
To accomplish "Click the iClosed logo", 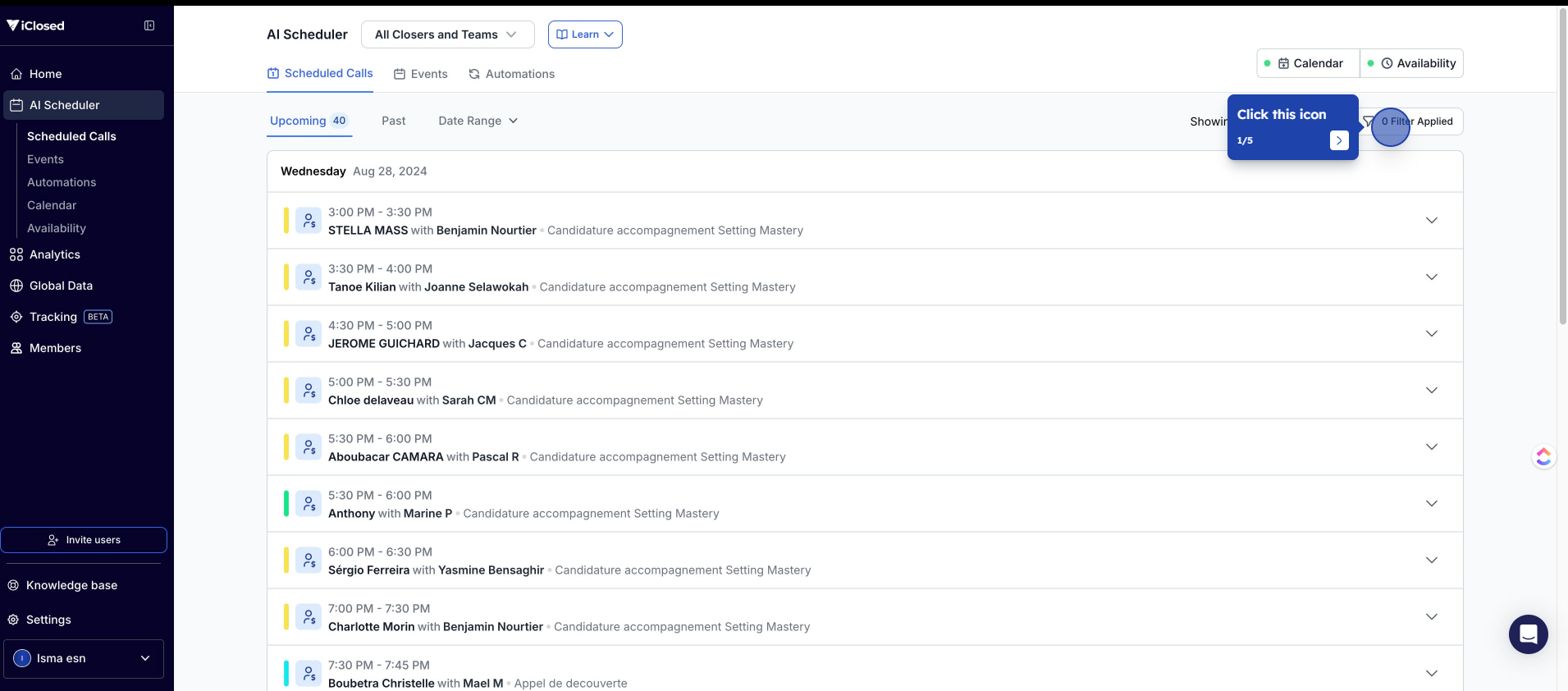I will pyautogui.click(x=36, y=25).
